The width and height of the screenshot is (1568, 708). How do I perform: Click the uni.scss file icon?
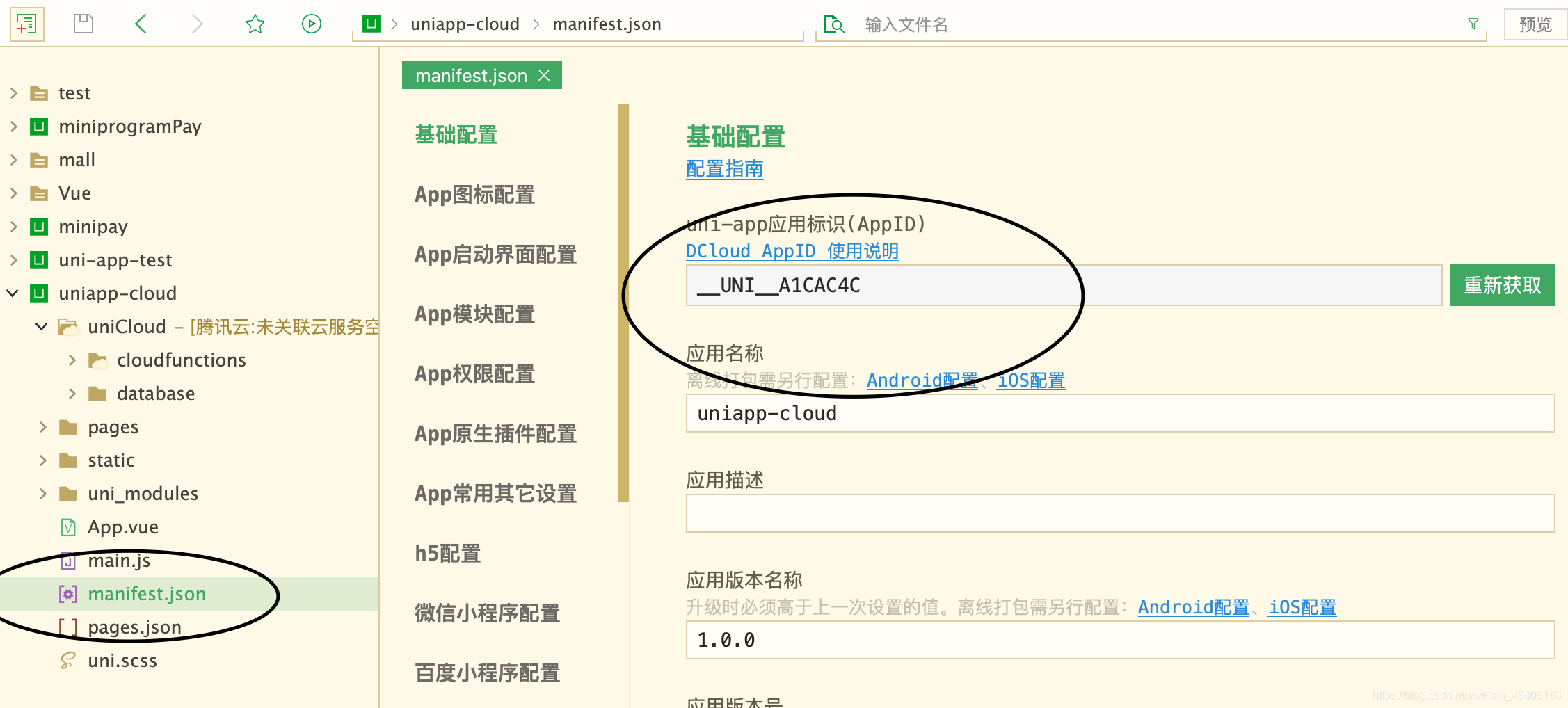pyautogui.click(x=68, y=661)
